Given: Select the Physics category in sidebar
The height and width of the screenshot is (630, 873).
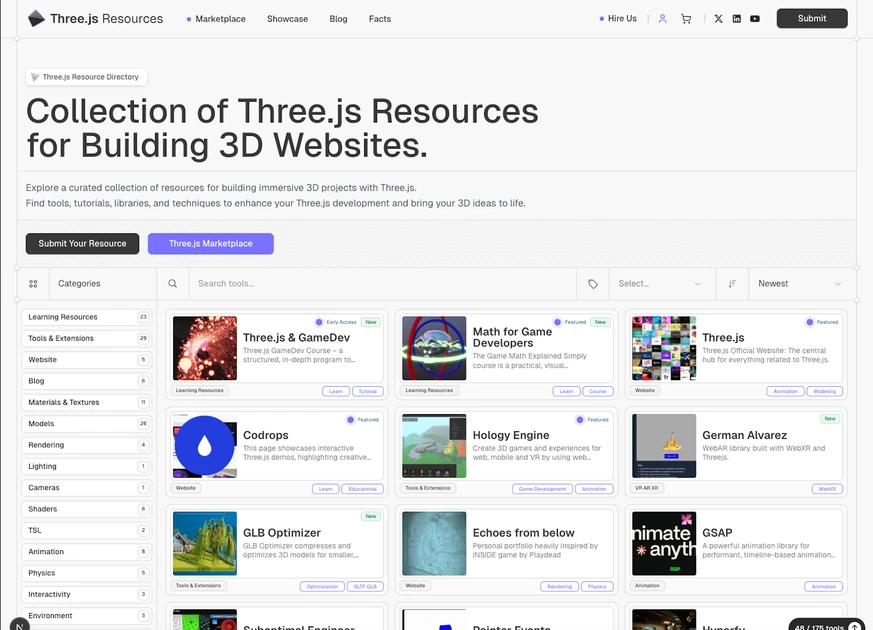Looking at the screenshot, I should pyautogui.click(x=86, y=573).
